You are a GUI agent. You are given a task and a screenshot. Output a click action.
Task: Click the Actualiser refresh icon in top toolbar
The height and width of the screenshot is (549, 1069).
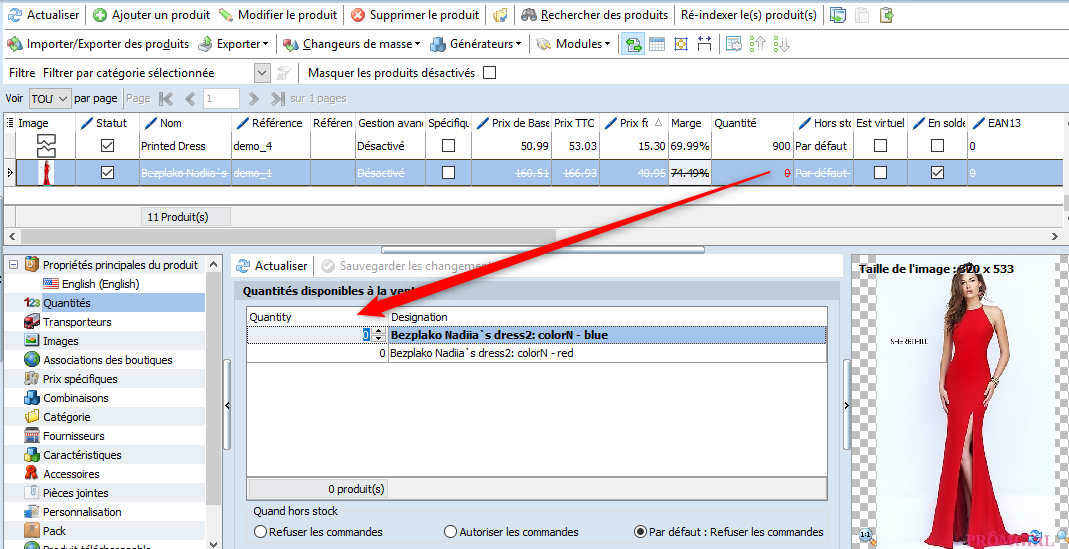point(14,14)
